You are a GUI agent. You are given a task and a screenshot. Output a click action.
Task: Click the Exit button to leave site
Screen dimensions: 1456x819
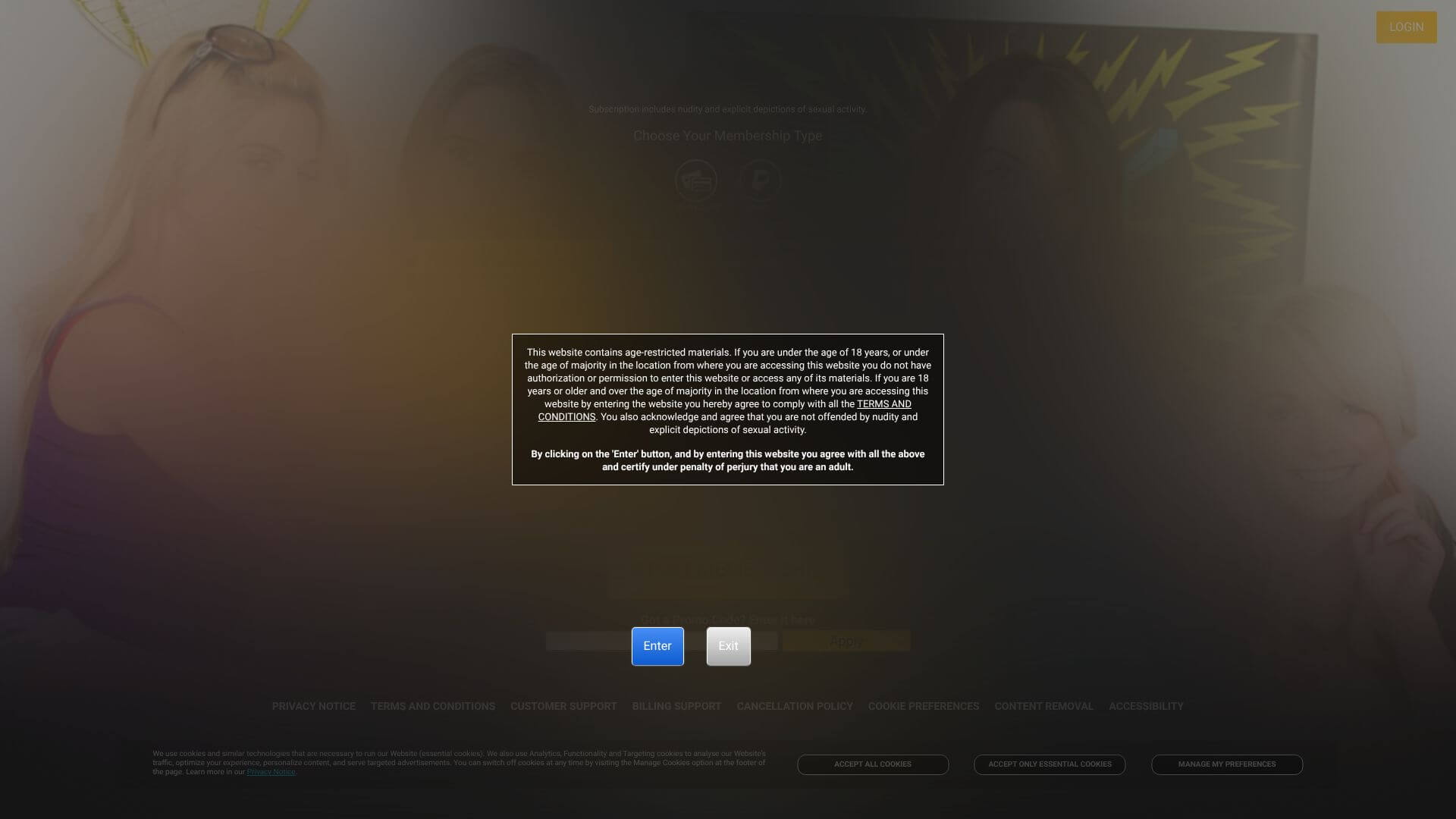click(727, 645)
